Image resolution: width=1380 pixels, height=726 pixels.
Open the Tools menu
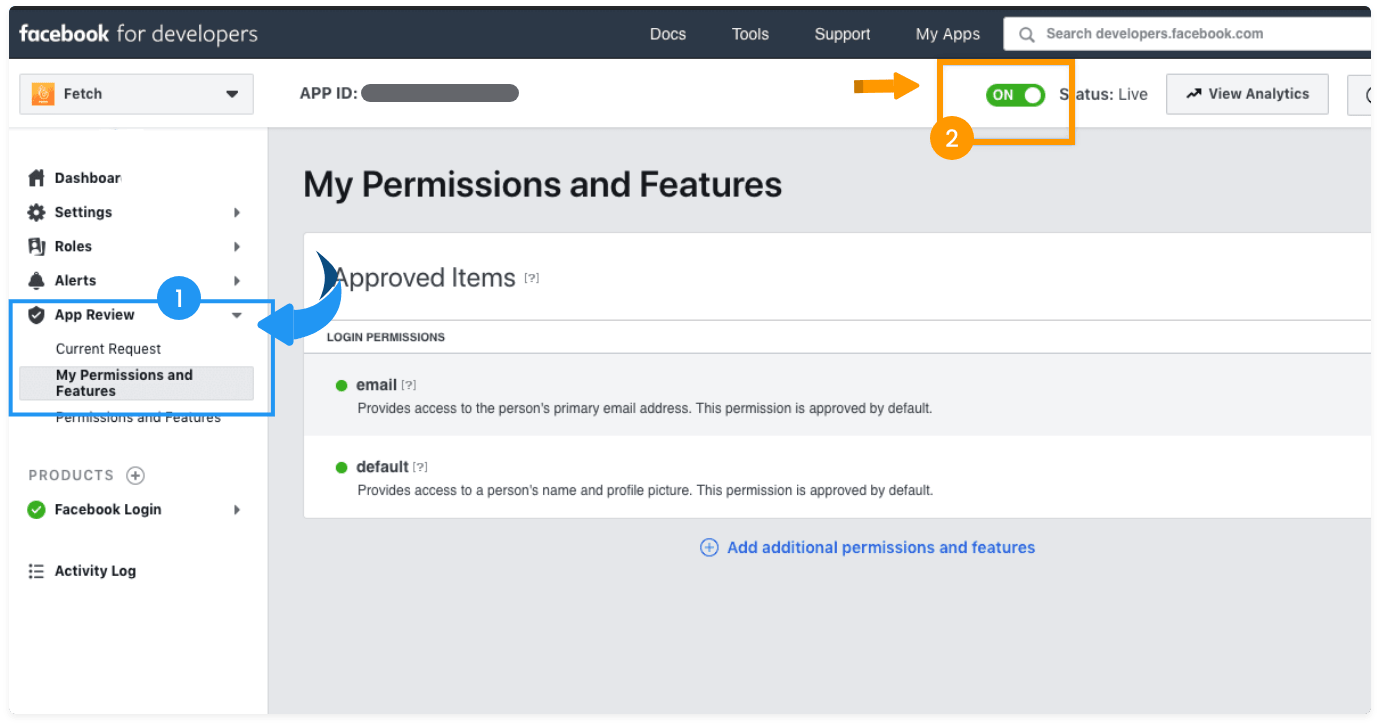750,34
